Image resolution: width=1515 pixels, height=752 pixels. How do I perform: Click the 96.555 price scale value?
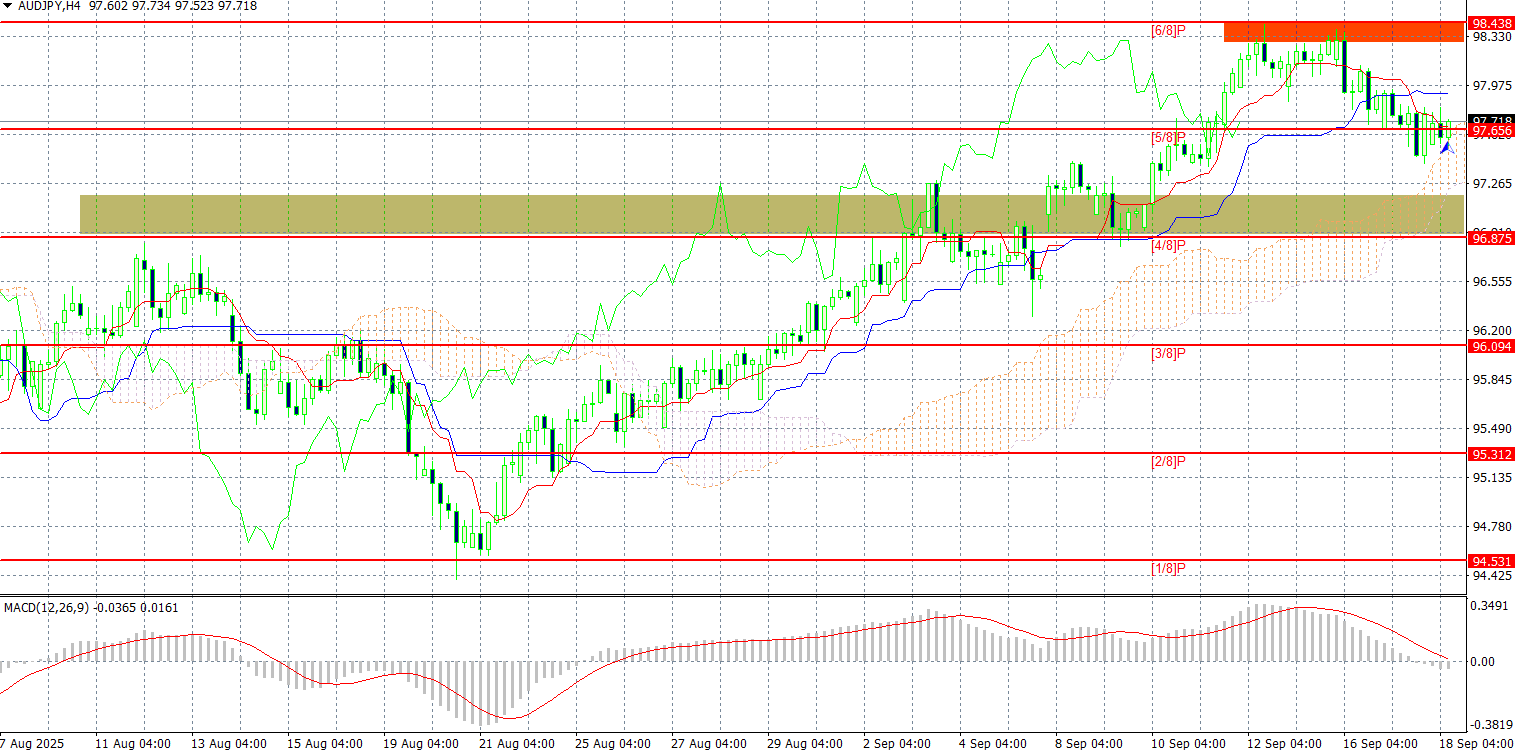tap(1491, 282)
